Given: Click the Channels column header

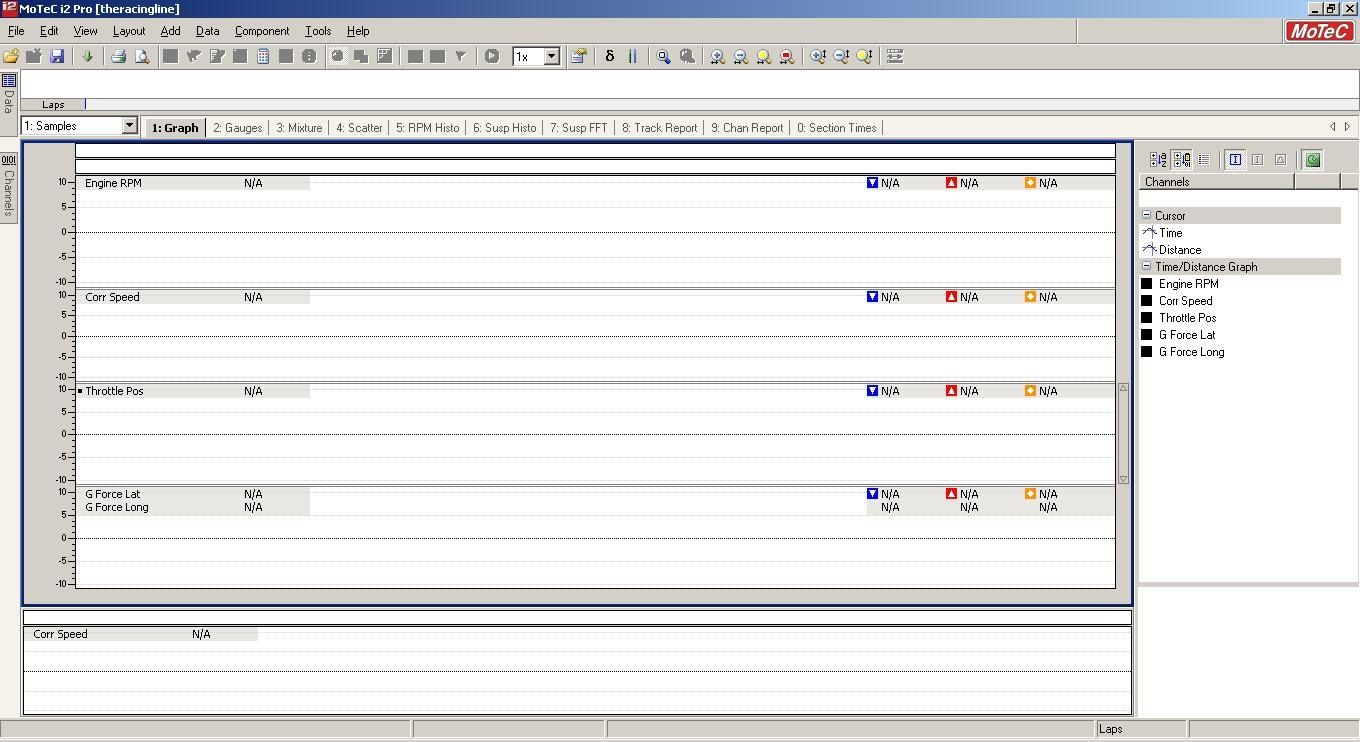Looking at the screenshot, I should tap(1216, 182).
